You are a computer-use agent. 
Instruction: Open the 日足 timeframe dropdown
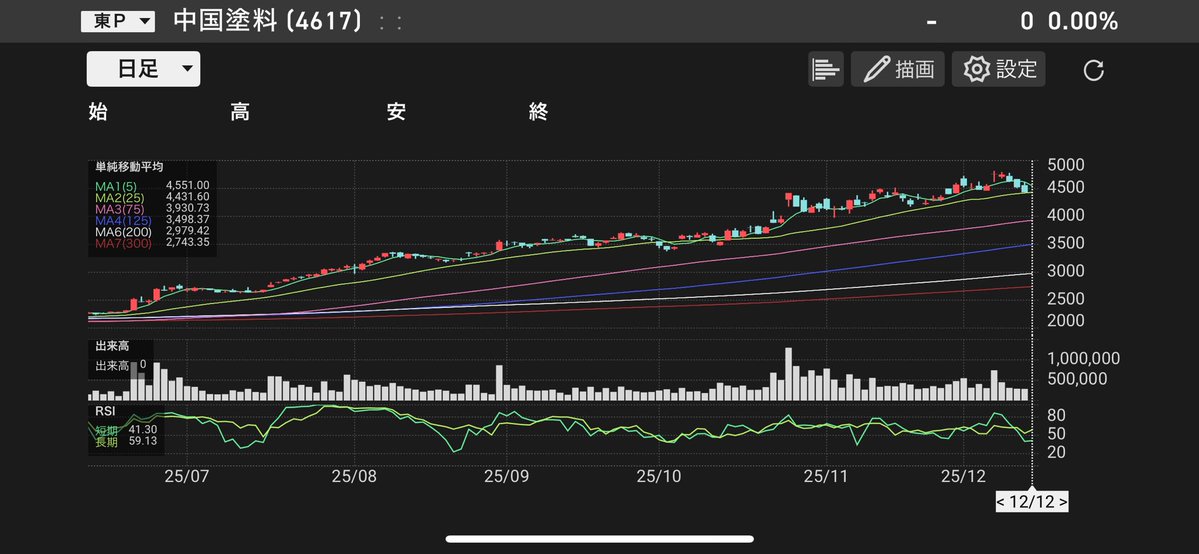144,69
